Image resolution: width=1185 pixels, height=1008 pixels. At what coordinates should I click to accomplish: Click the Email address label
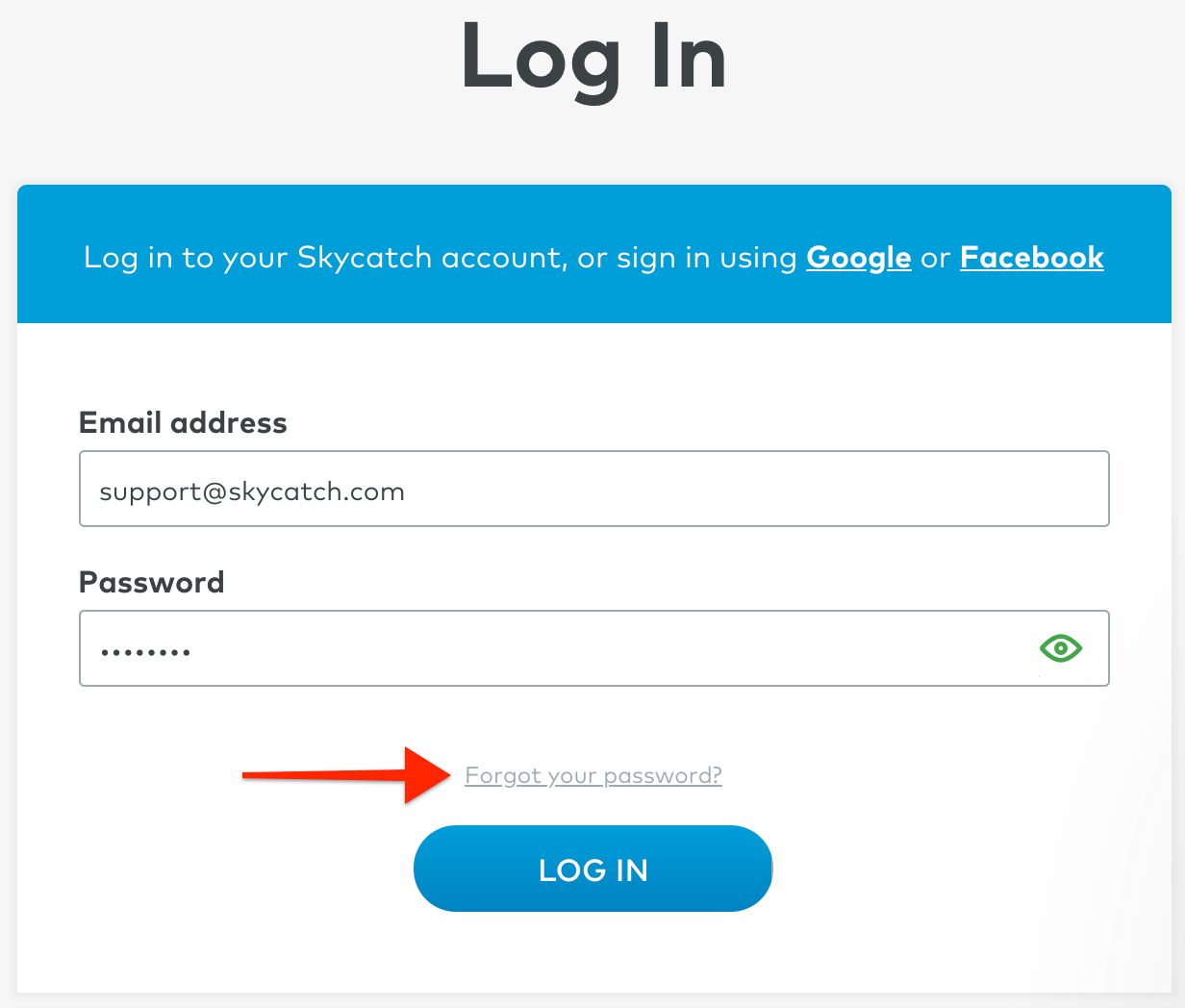pos(183,422)
